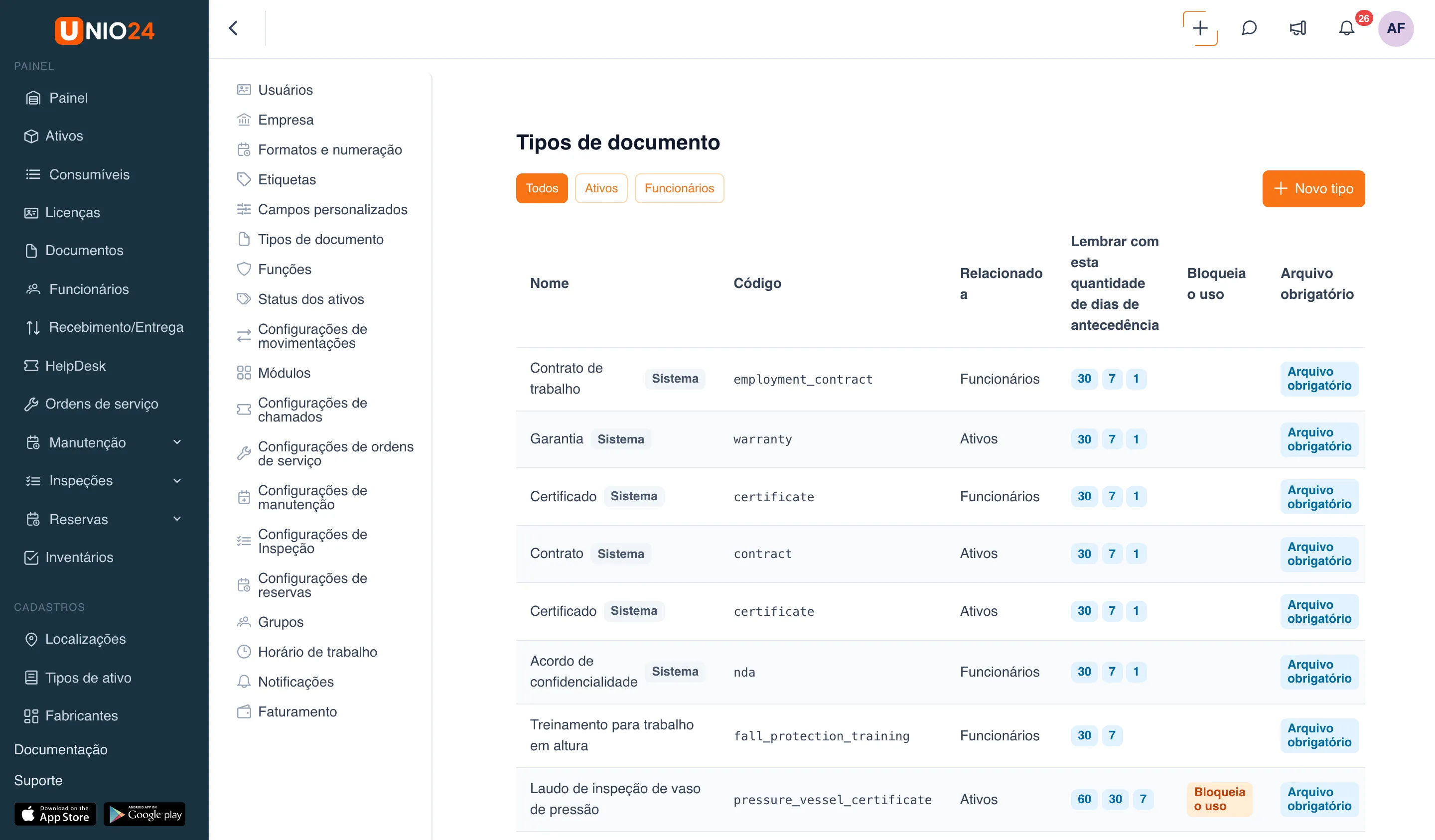Image resolution: width=1435 pixels, height=840 pixels.
Task: Click the UNIO24 logo
Action: pos(104,30)
